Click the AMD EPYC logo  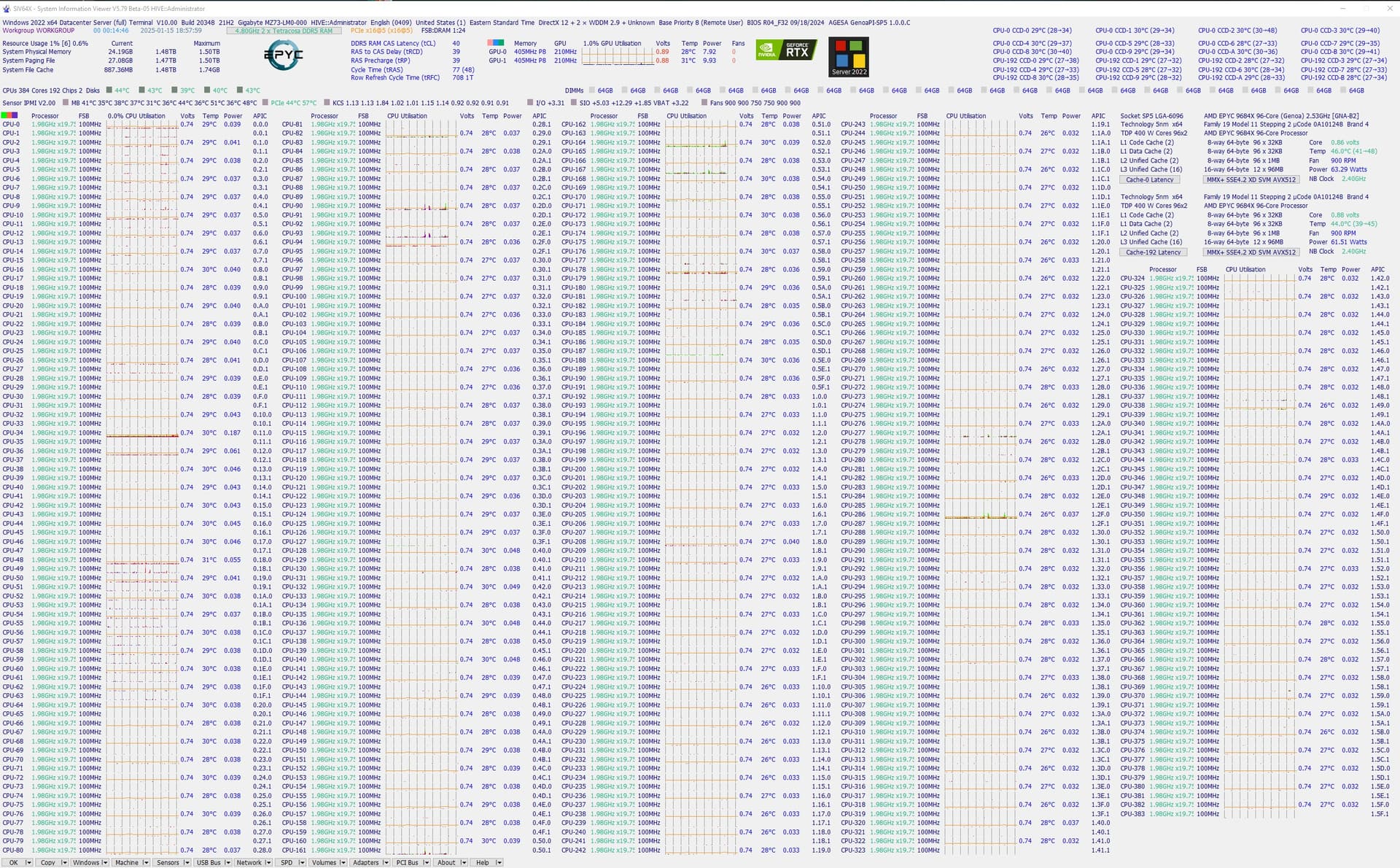(283, 55)
